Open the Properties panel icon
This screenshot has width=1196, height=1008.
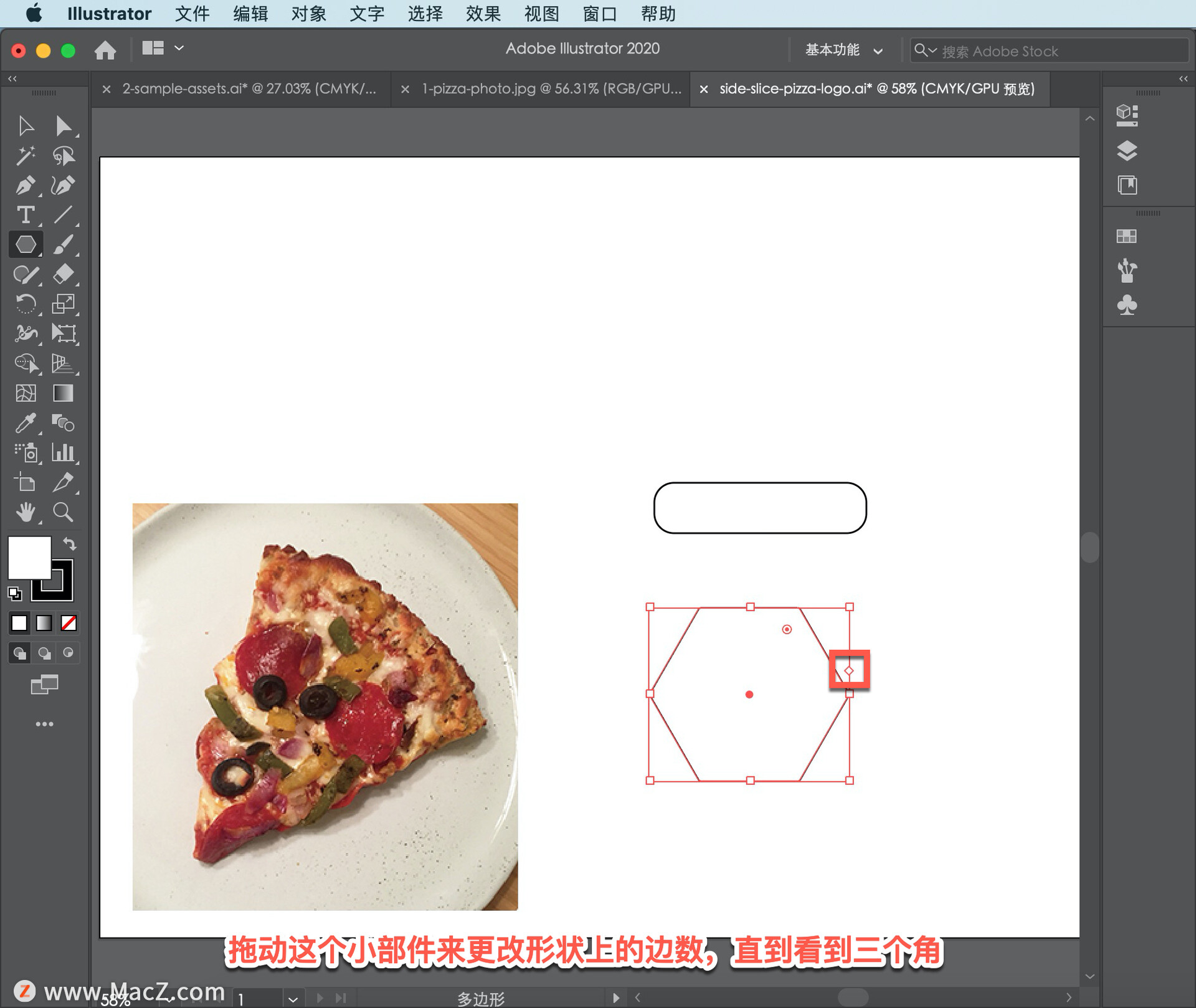[1127, 115]
